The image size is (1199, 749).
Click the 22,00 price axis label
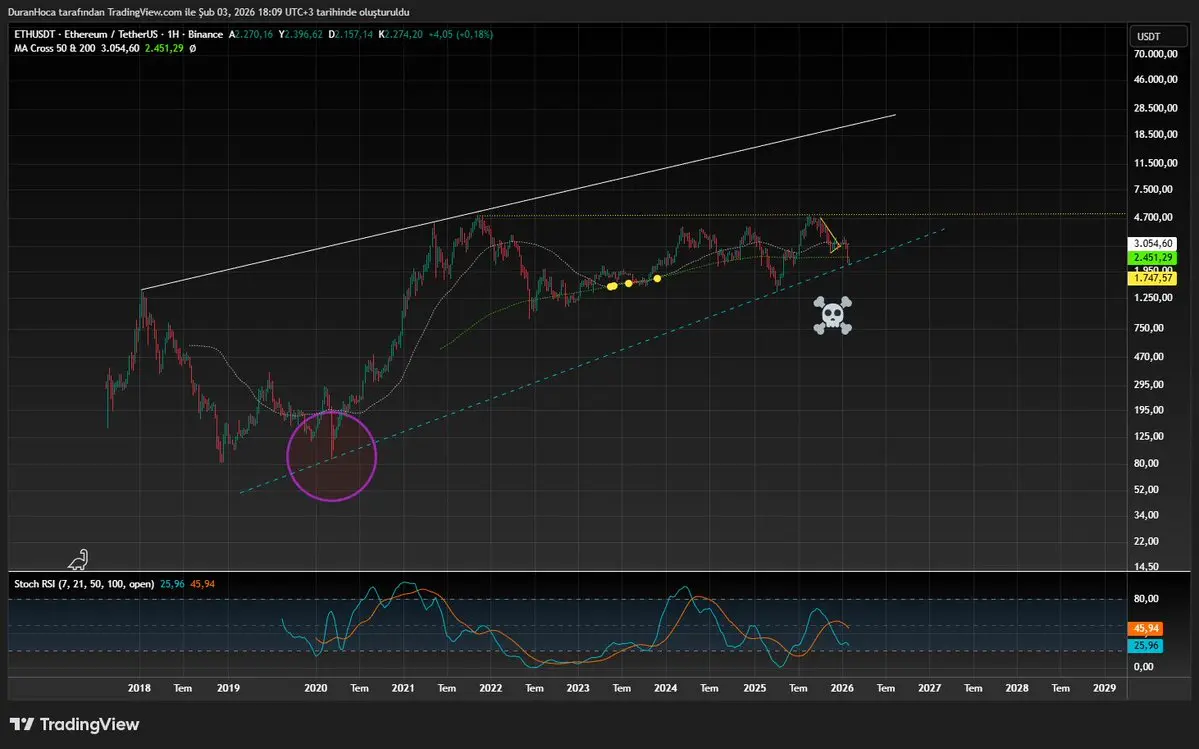1146,541
